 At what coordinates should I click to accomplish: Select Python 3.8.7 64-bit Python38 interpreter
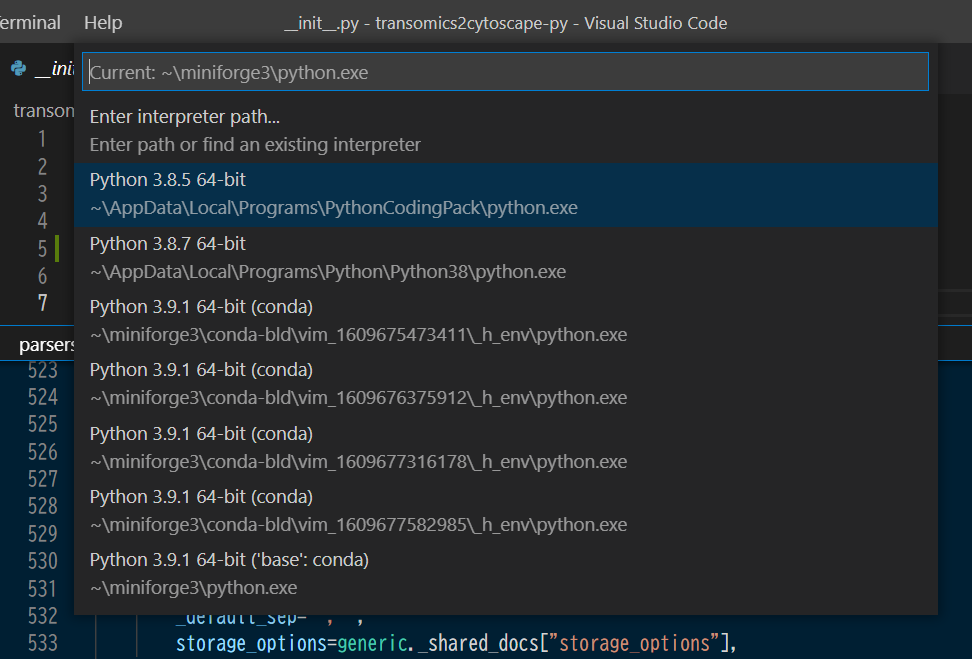[x=505, y=258]
